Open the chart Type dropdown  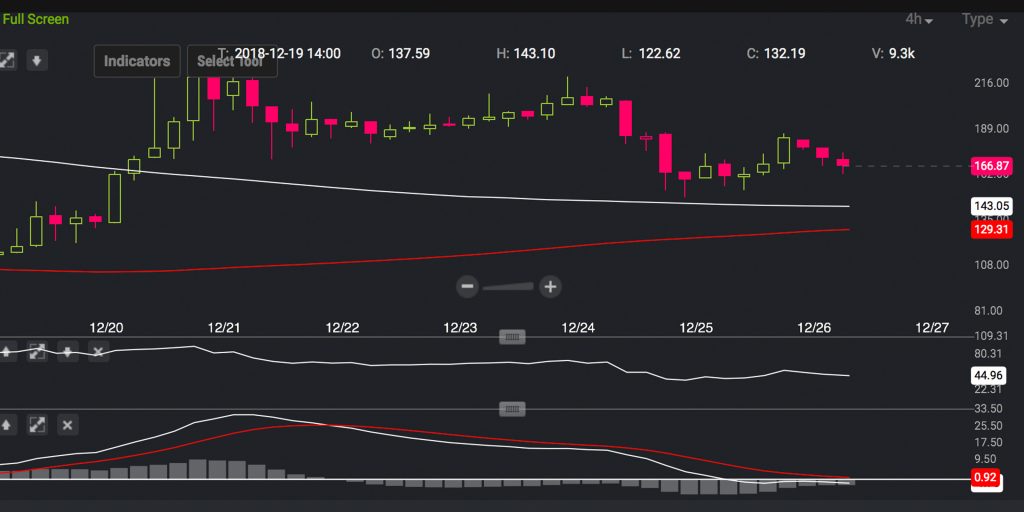click(x=984, y=19)
